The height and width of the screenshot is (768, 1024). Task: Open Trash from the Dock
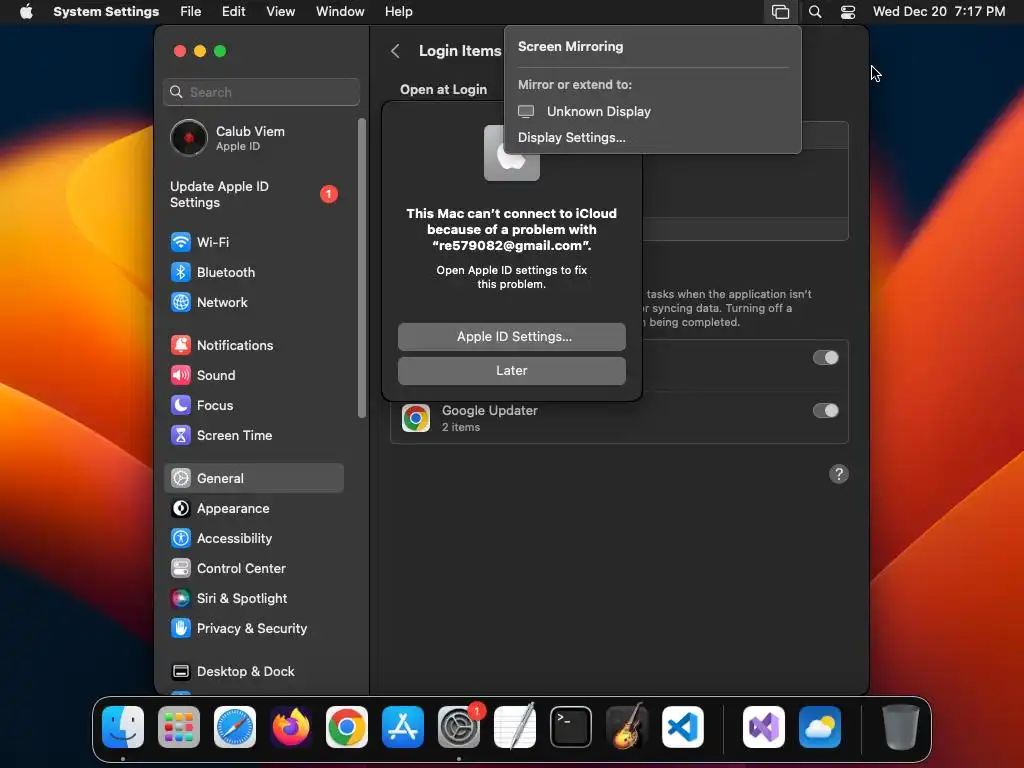coord(901,727)
